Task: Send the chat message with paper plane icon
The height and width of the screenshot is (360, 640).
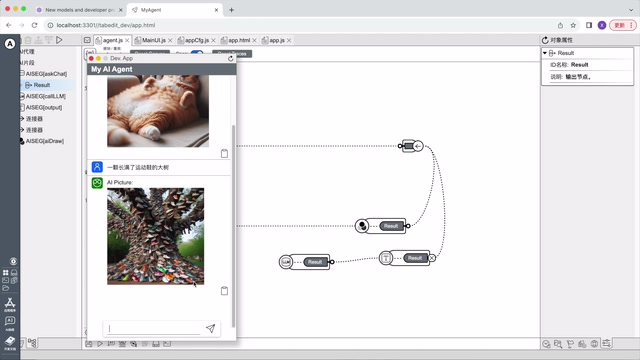Action: point(211,328)
